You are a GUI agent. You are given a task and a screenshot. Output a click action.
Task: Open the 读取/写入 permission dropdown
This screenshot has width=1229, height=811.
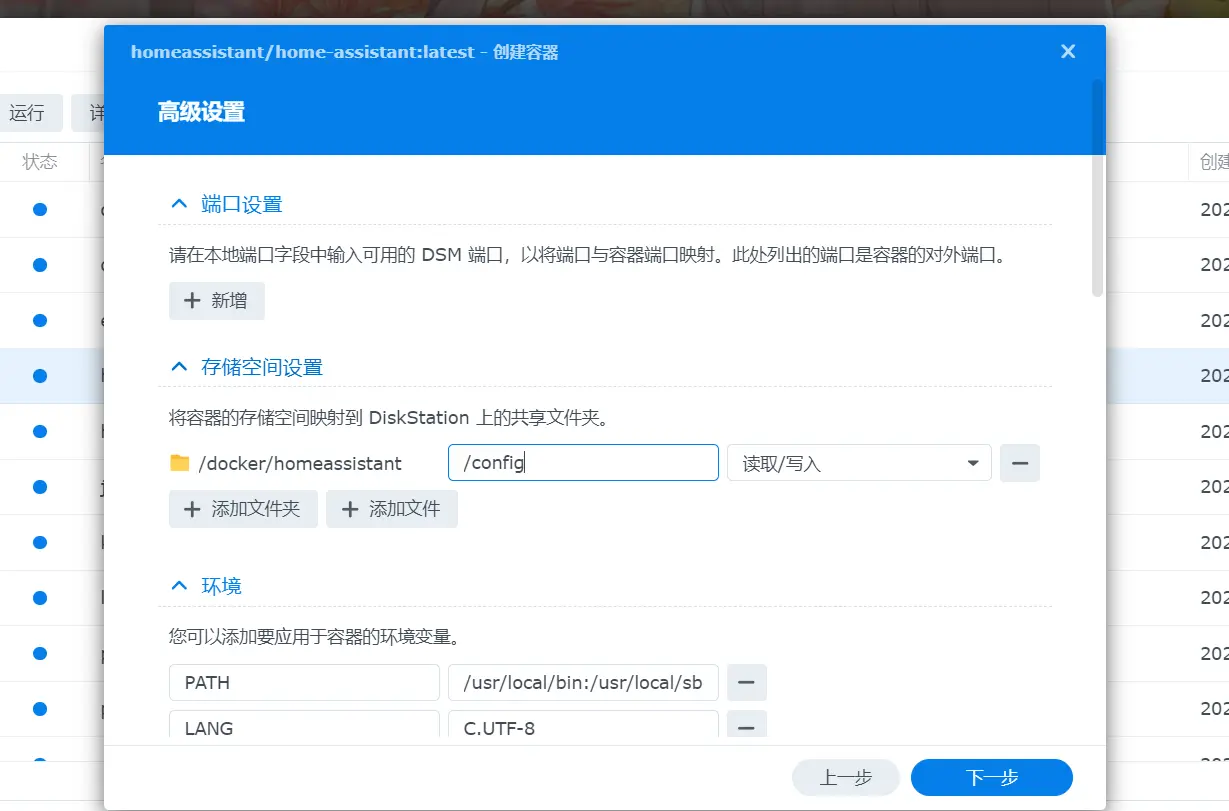pos(859,463)
